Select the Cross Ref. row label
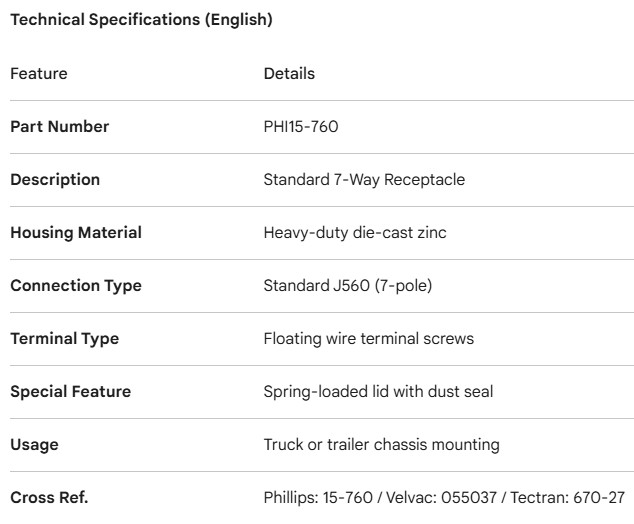 [49, 498]
